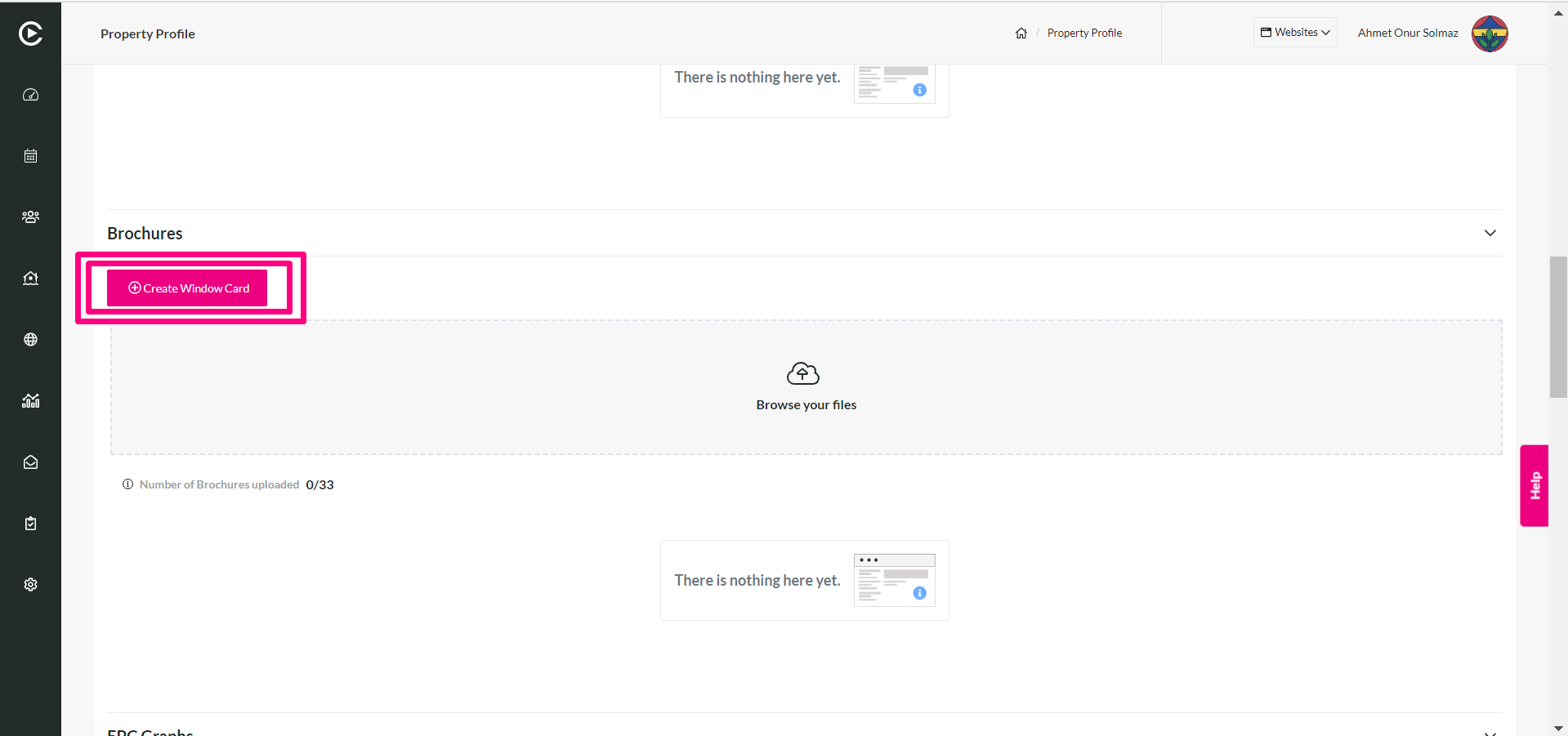This screenshot has width=1568, height=736.
Task: Open the contacts group icon in sidebar
Action: tap(30, 217)
